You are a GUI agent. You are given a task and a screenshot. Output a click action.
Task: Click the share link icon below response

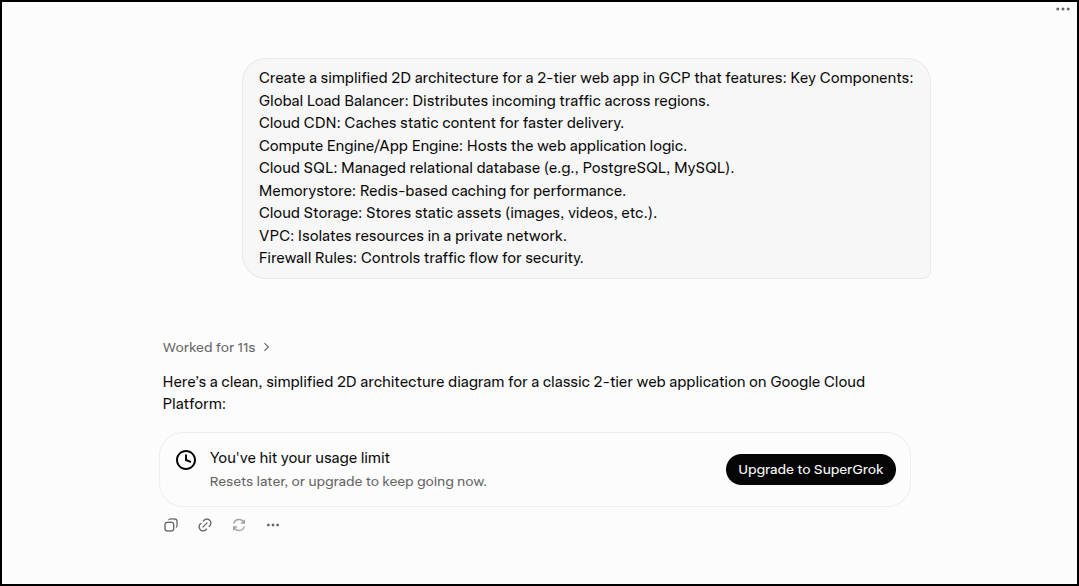205,525
